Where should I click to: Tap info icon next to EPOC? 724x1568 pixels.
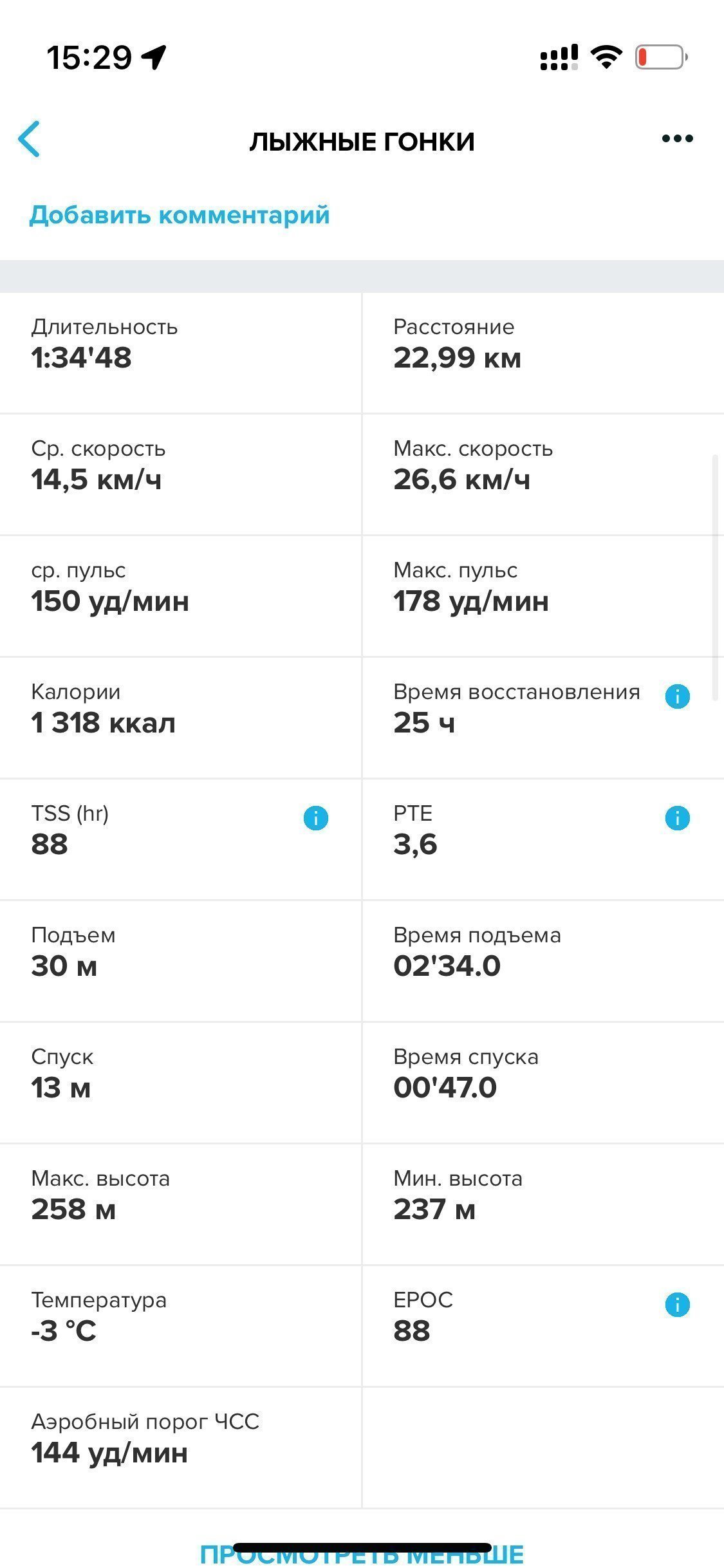tap(677, 1304)
